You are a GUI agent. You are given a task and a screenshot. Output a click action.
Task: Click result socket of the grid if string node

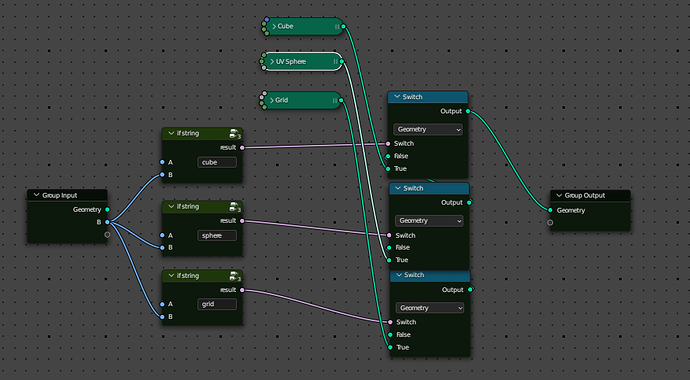pos(242,290)
